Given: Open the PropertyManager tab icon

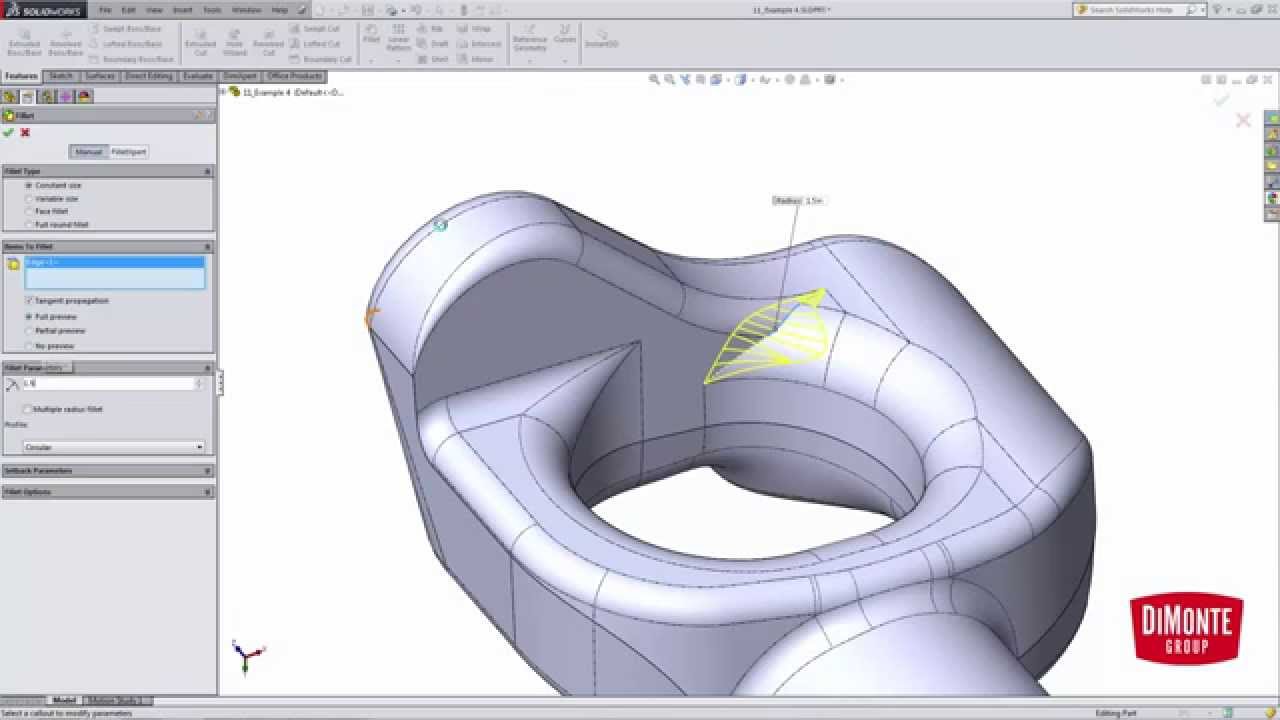Looking at the screenshot, I should click(28, 96).
